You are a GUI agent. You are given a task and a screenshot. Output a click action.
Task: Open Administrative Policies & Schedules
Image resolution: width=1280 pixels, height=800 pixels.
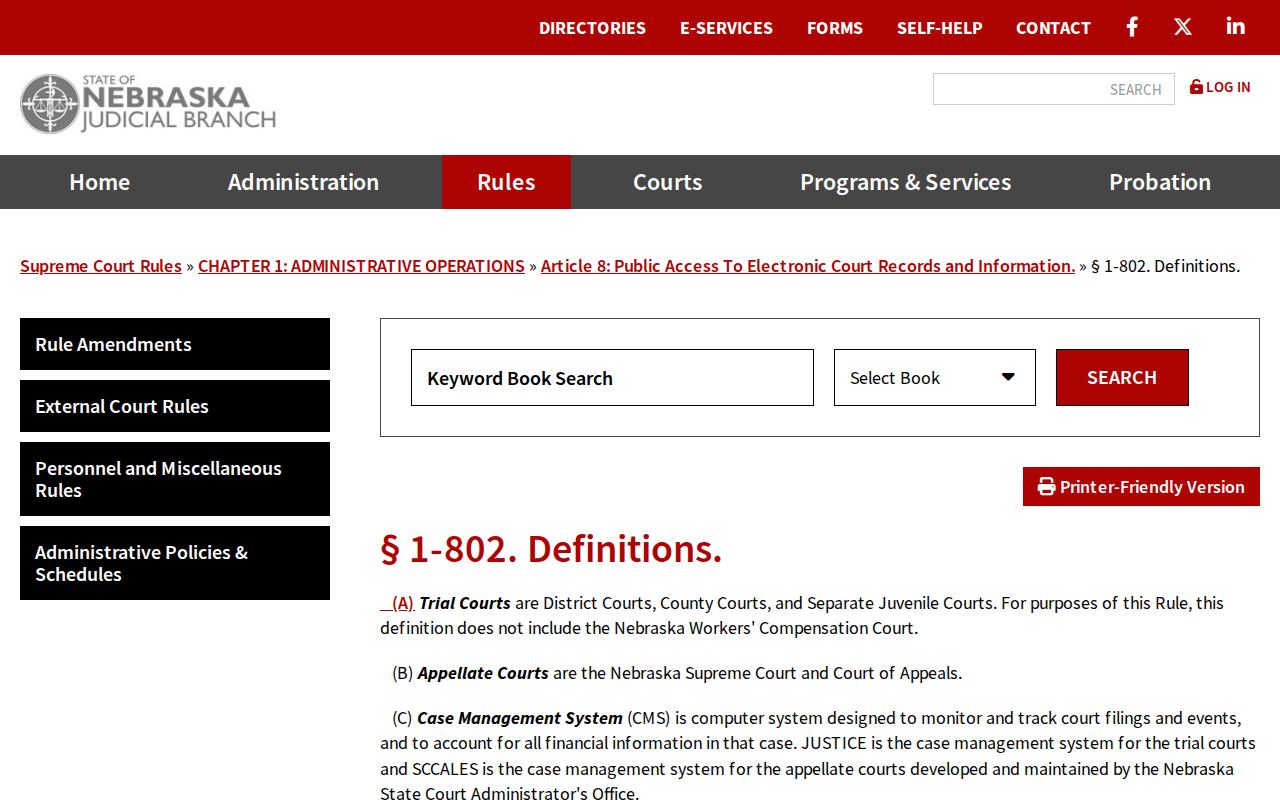(175, 563)
